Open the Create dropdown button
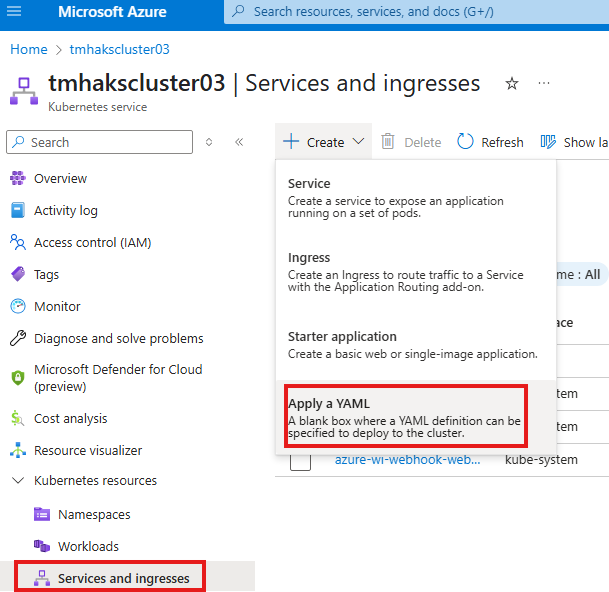 (x=324, y=142)
